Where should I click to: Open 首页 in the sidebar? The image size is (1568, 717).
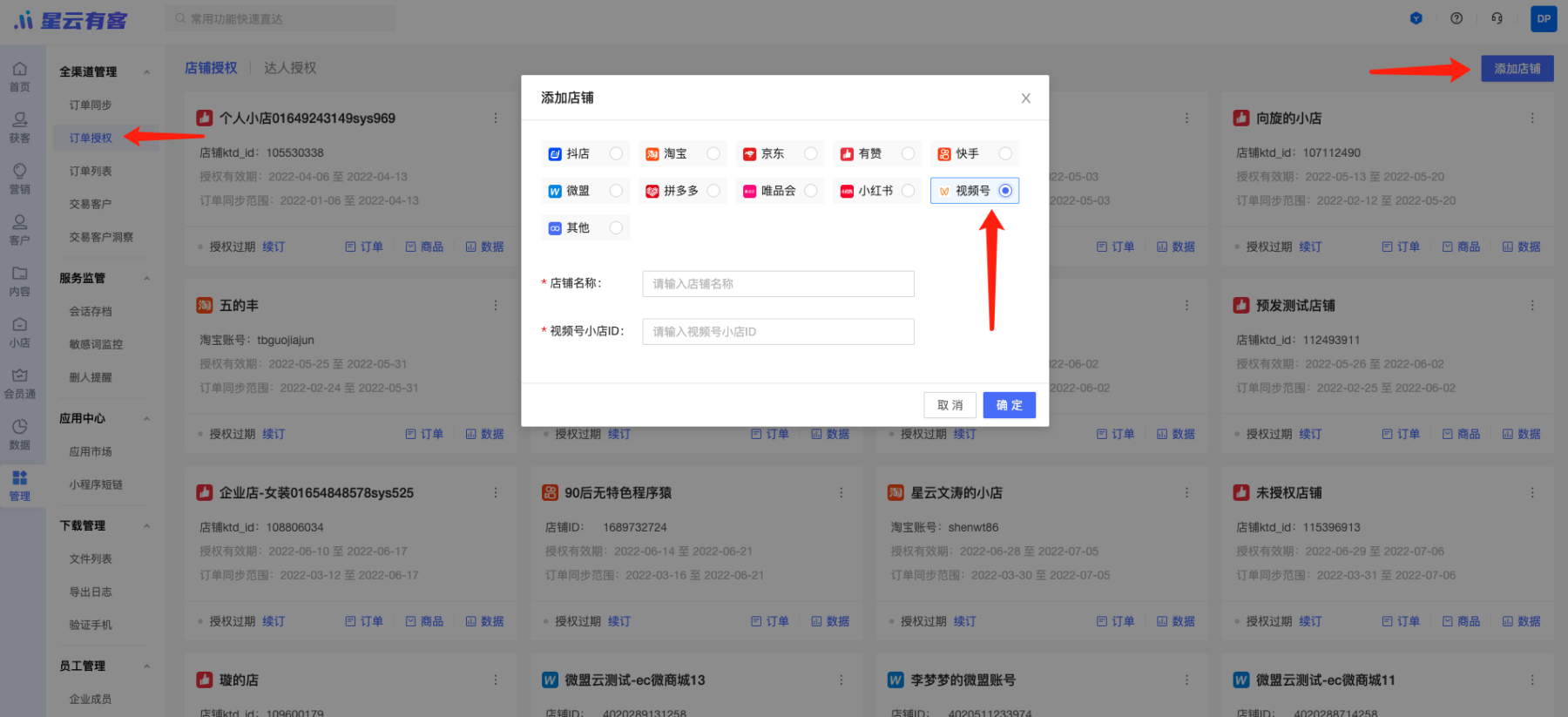point(20,77)
